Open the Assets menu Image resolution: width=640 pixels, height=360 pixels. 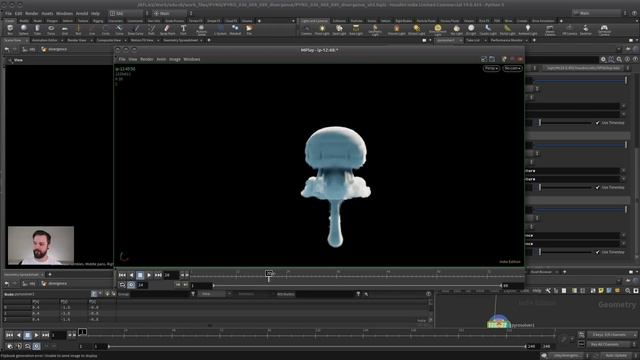tap(47, 13)
